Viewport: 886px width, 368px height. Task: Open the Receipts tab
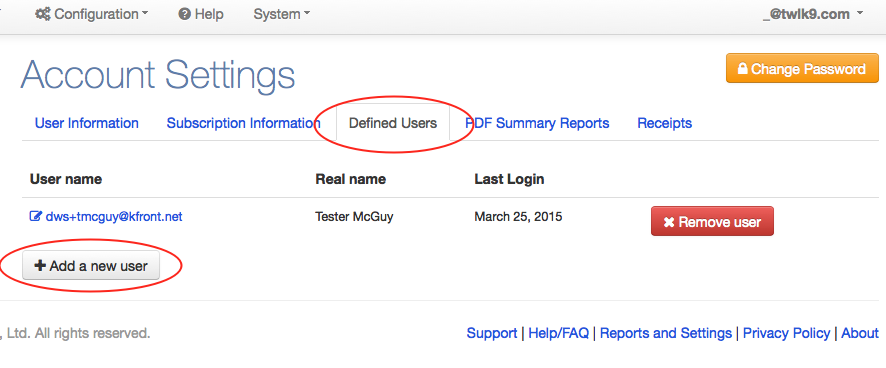[x=664, y=123]
